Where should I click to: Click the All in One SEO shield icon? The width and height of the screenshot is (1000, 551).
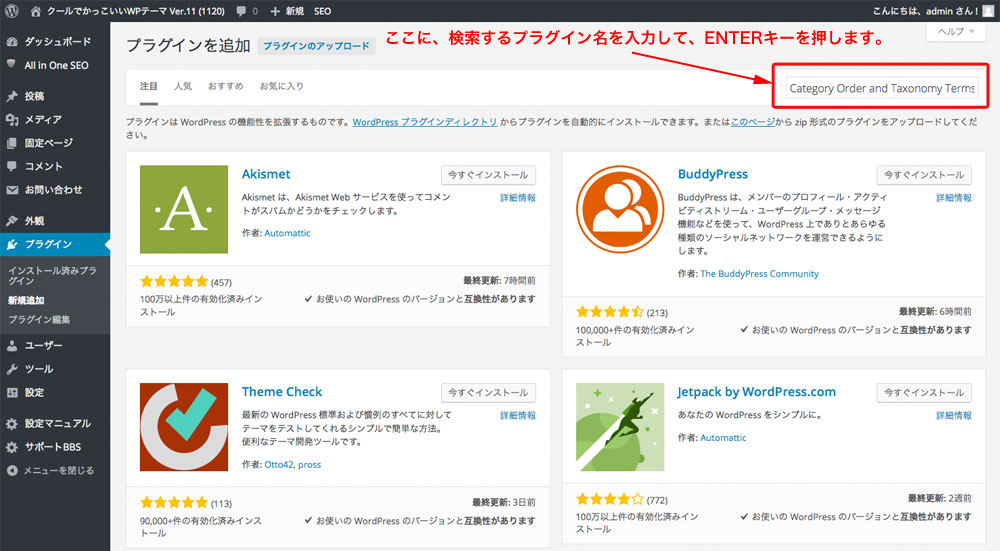point(11,64)
